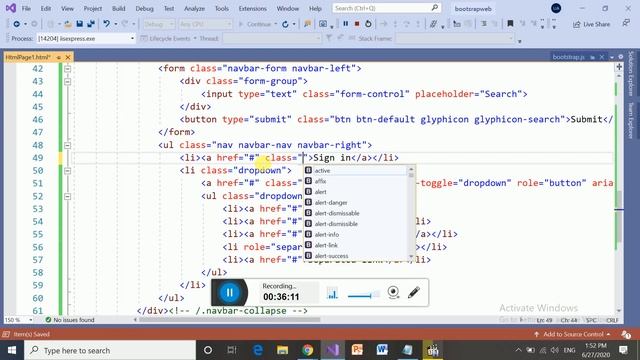Collapse the div block at line 43
640x360 pixels.
[68, 81]
